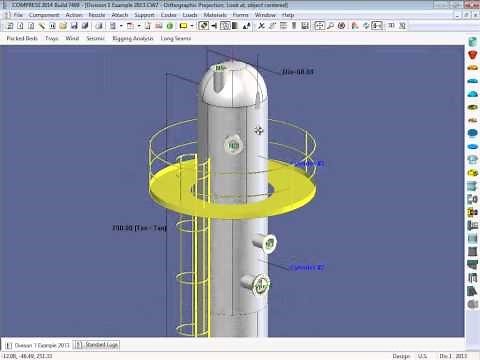The height and width of the screenshot is (360, 480).
Task: Click the Long Seams button
Action: click(x=176, y=38)
